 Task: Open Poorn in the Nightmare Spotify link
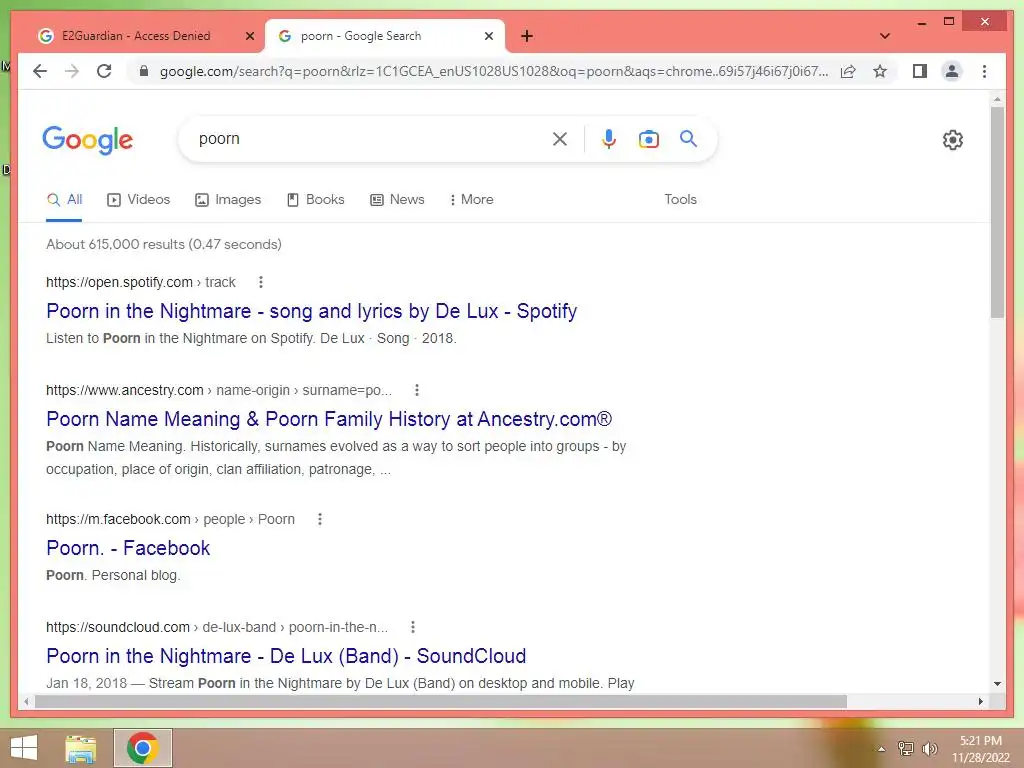[x=312, y=311]
